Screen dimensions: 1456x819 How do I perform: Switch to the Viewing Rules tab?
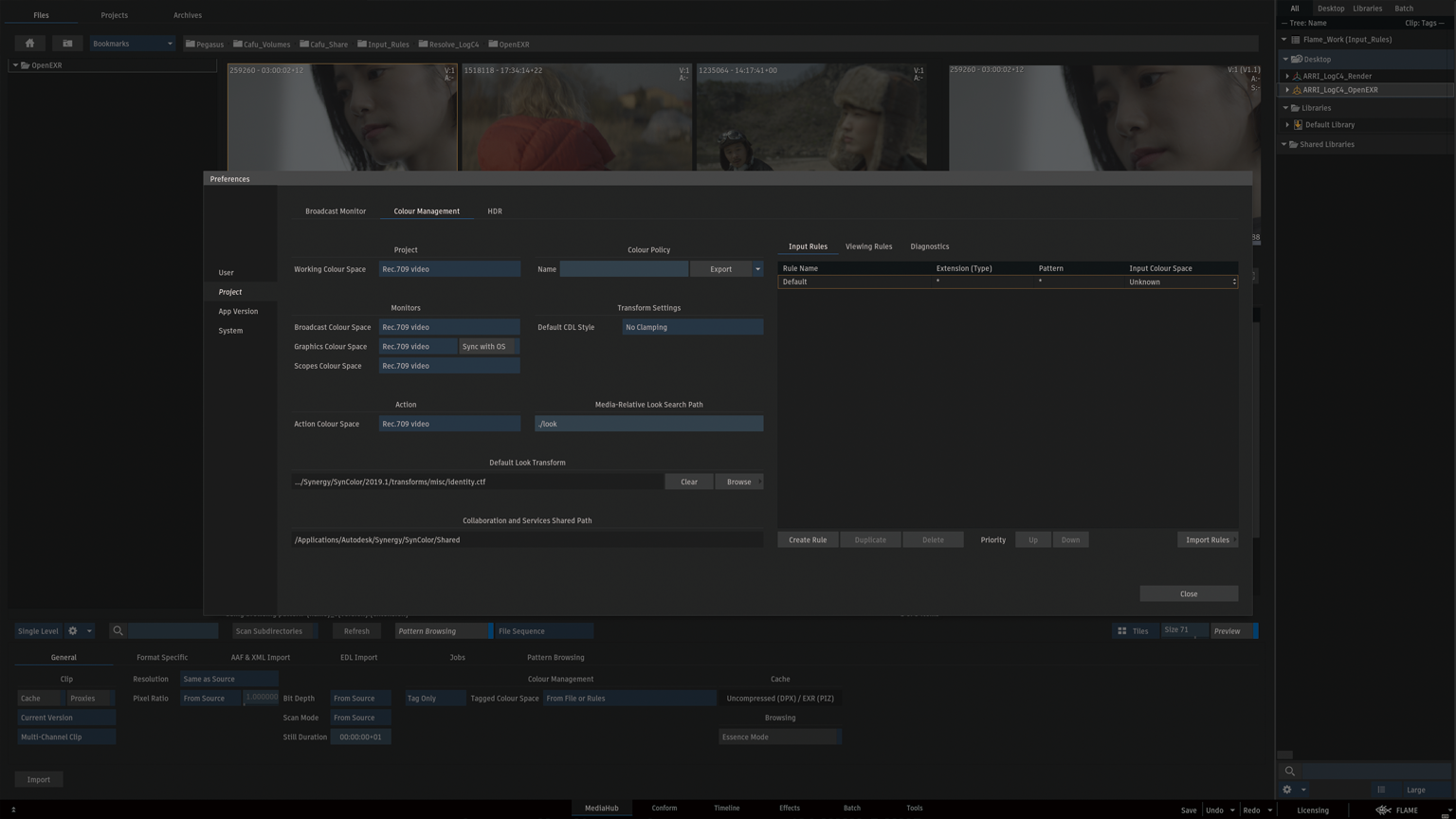[x=868, y=246]
